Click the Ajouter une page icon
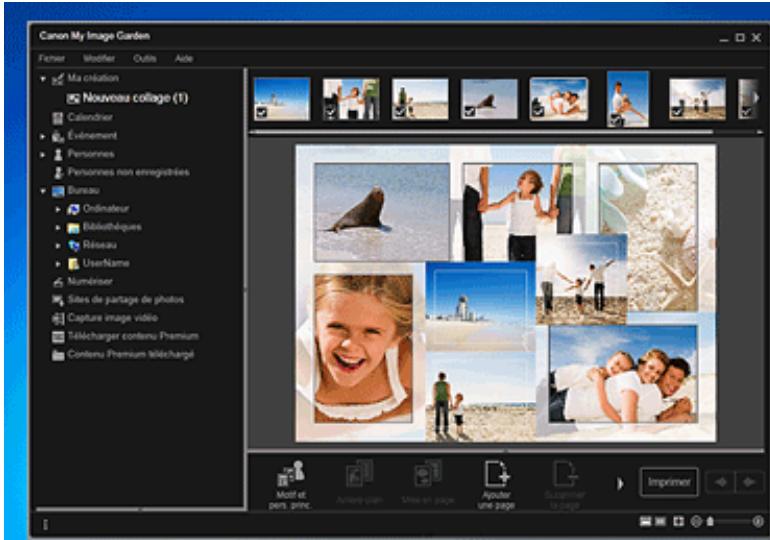 pos(492,473)
